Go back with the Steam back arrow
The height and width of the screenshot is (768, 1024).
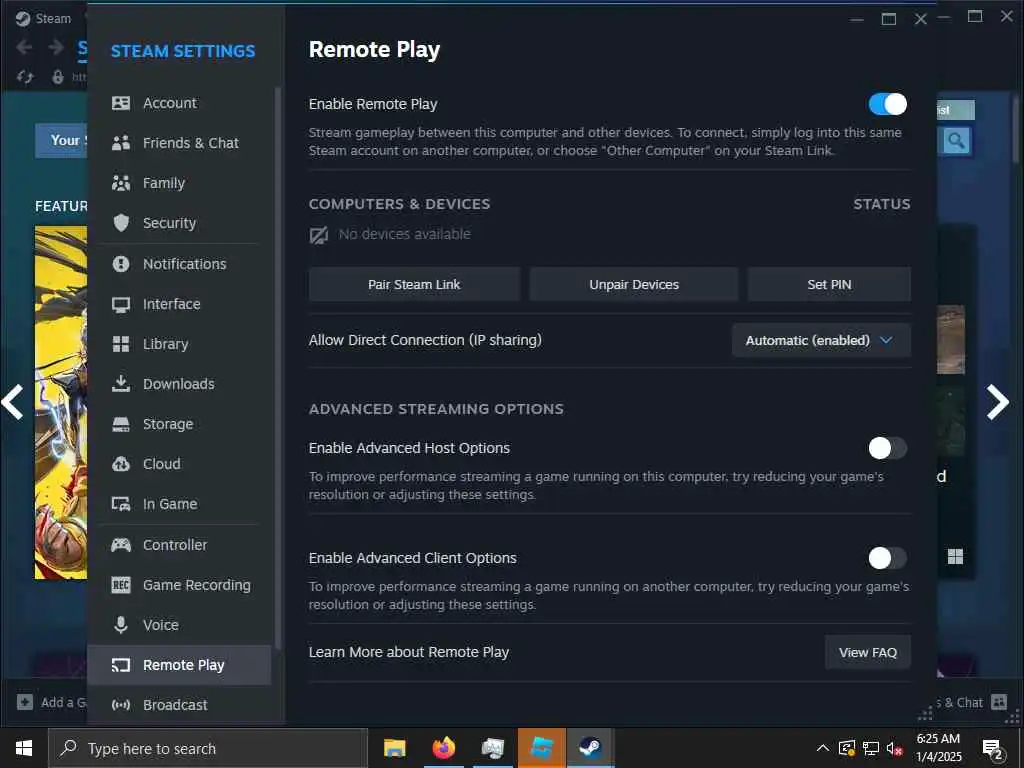(x=24, y=47)
